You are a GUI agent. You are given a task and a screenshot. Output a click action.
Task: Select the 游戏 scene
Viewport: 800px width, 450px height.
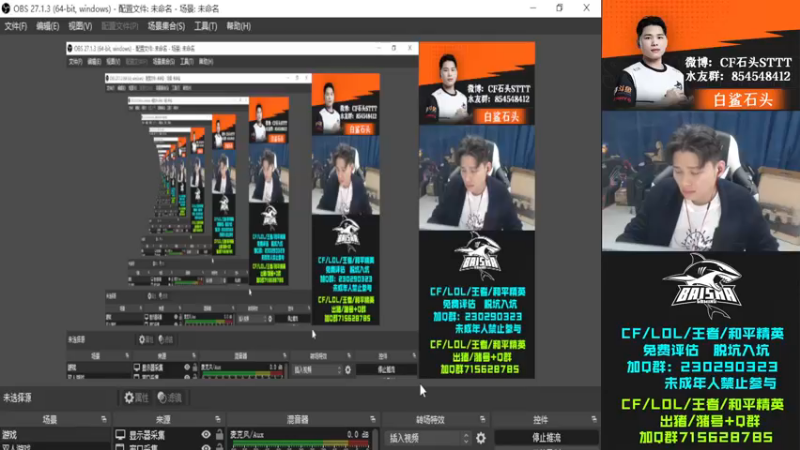click(55, 435)
